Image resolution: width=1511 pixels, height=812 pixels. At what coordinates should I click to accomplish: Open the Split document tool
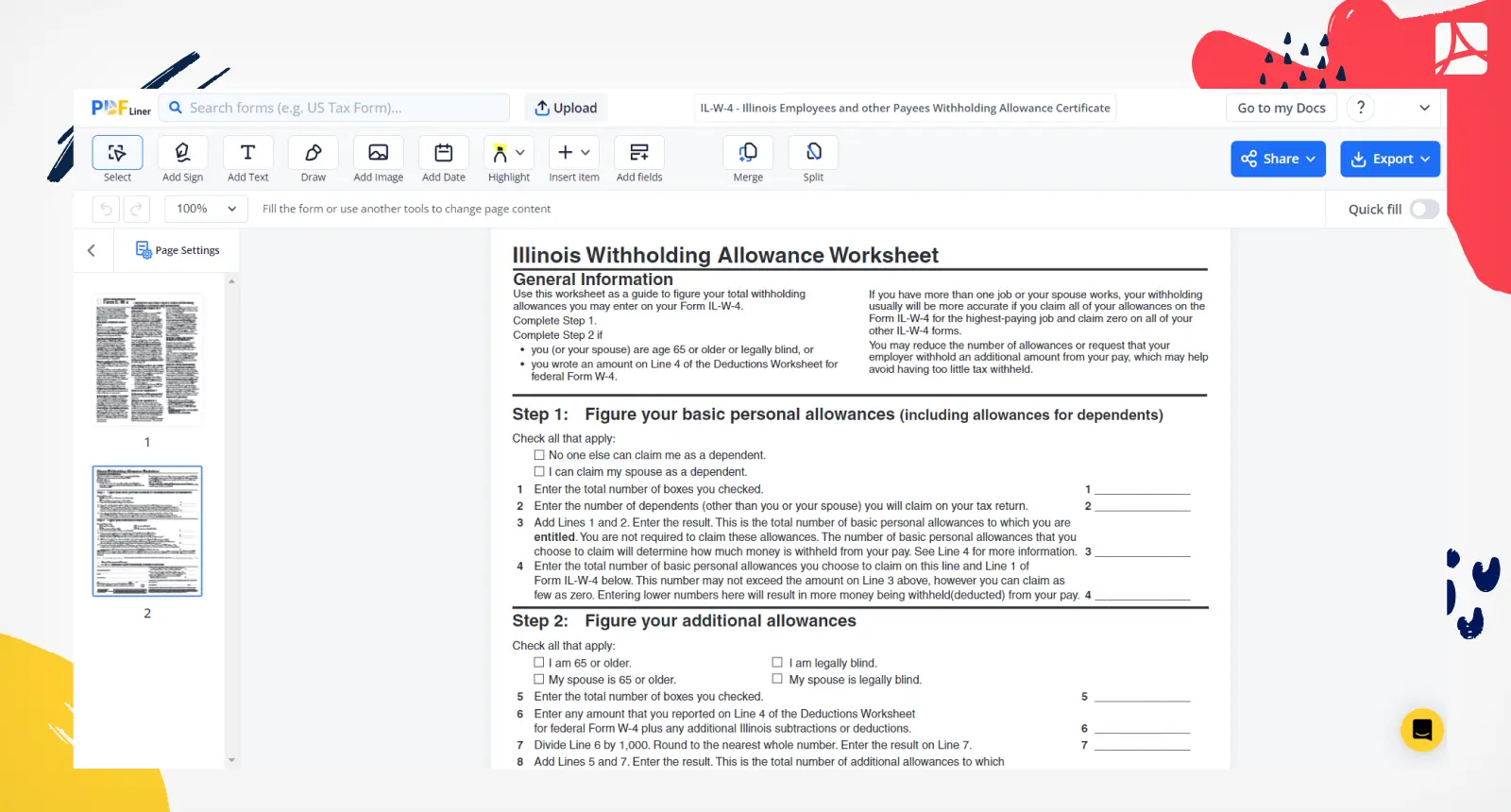point(813,153)
